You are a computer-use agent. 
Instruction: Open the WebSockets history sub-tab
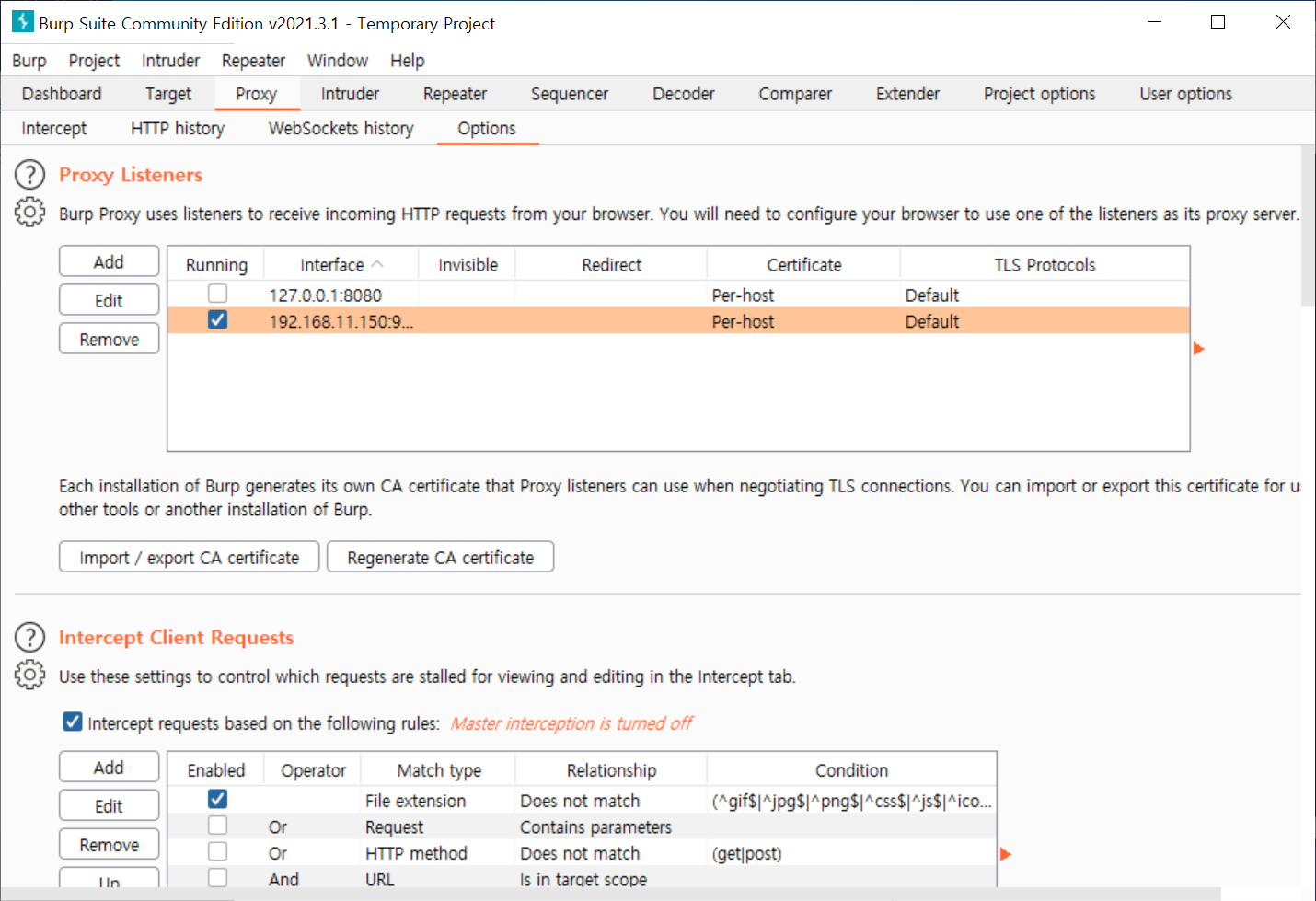tap(341, 129)
